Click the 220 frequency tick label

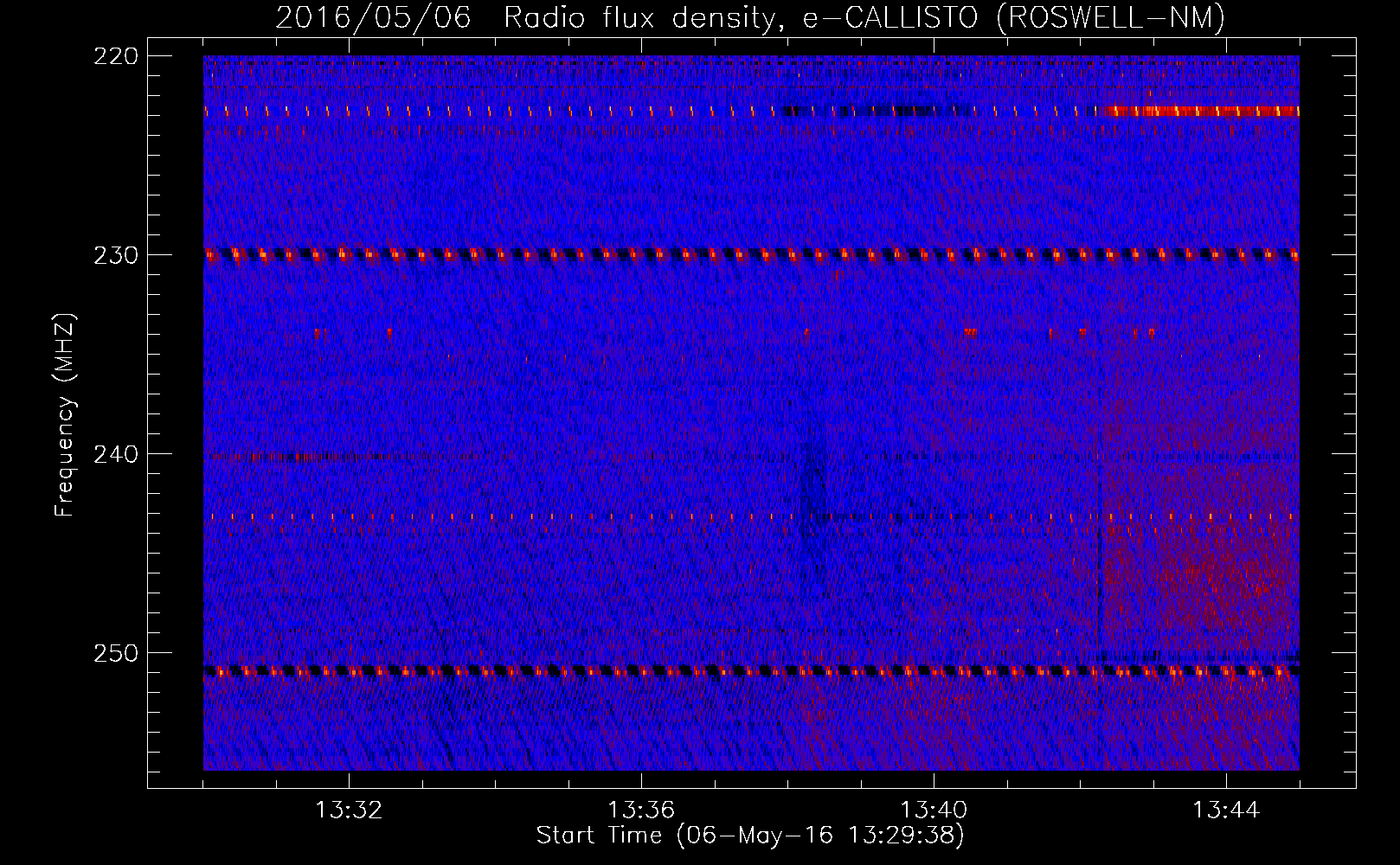coord(116,56)
